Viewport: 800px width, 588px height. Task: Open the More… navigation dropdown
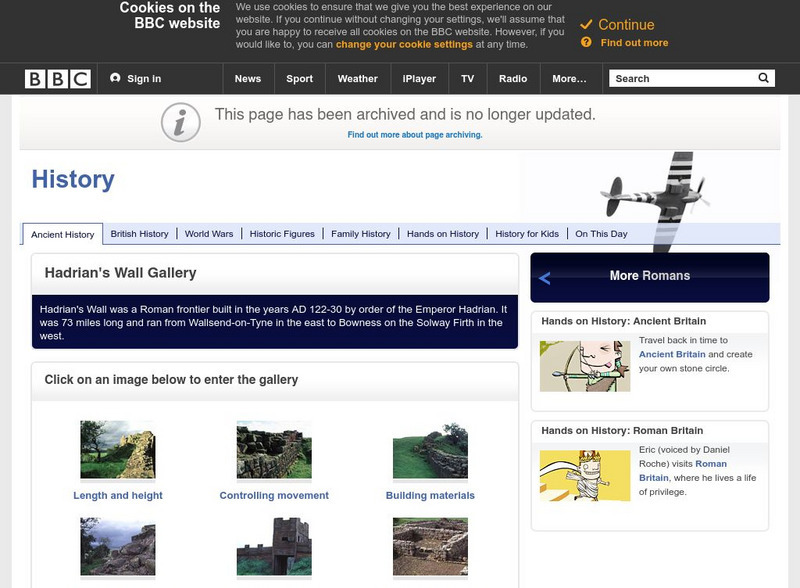pos(569,79)
